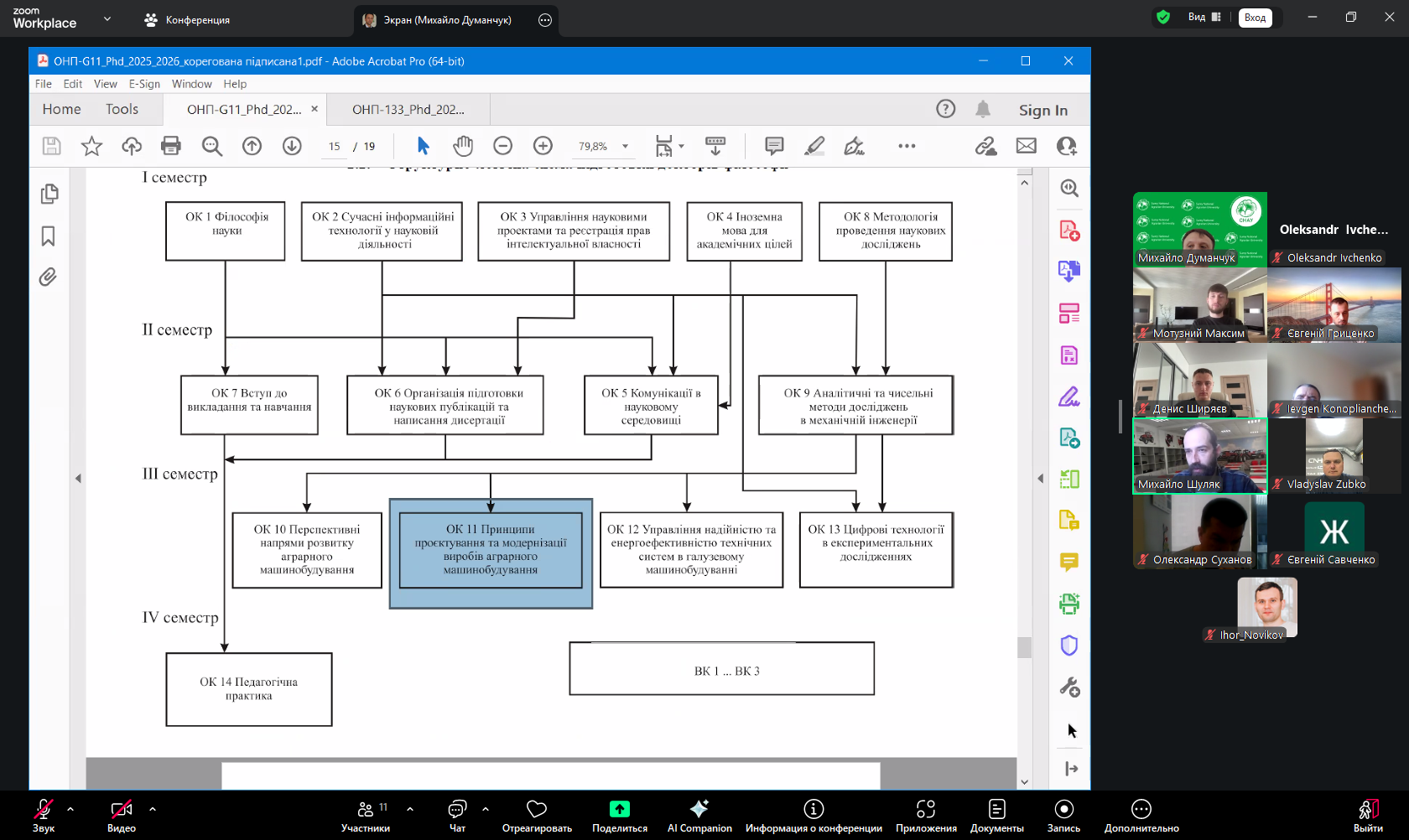
Task: Select the Hand pan tool
Action: [x=463, y=146]
